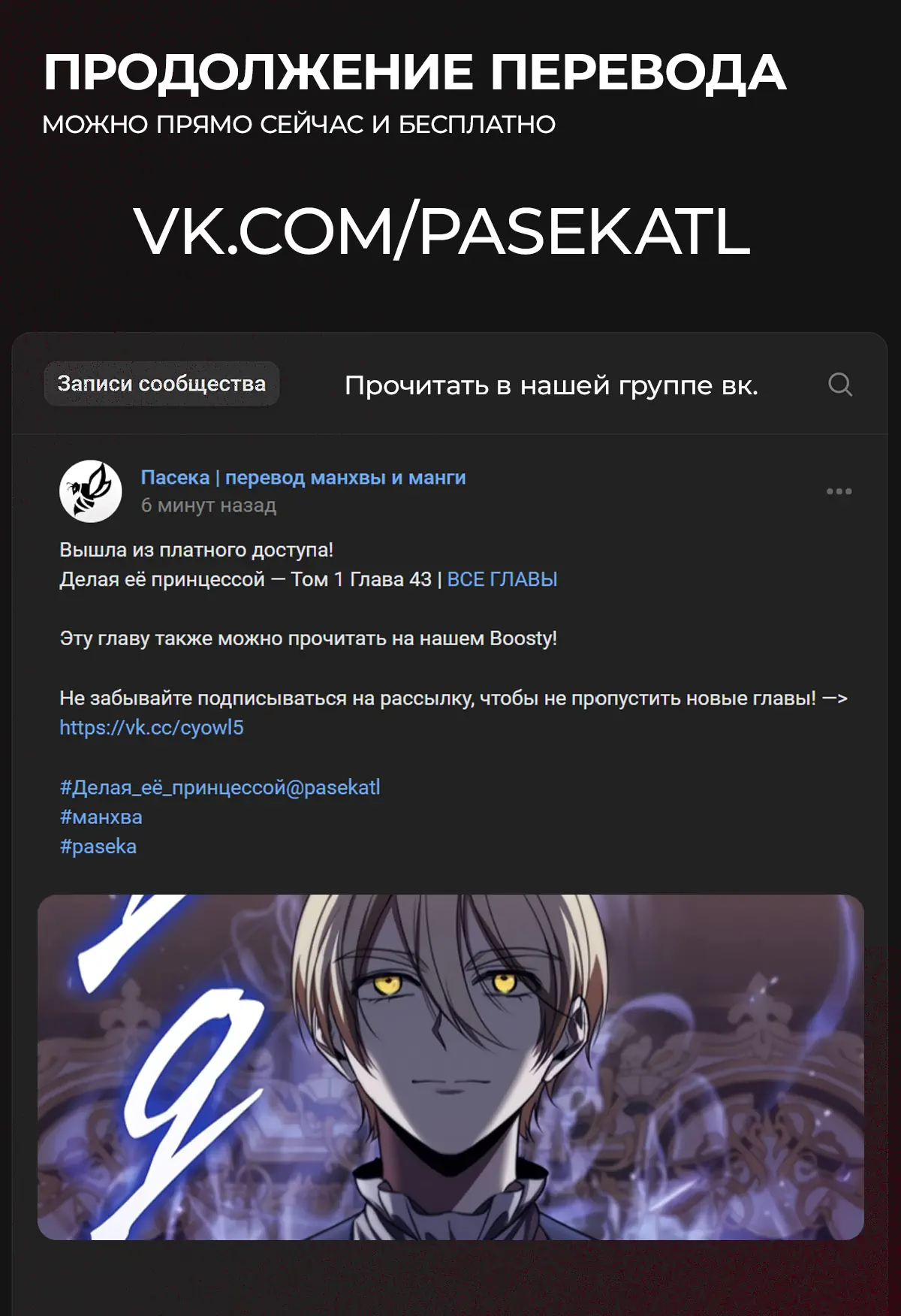Click the #манхва hashtag
Screen dimensions: 901x1316
point(101,817)
